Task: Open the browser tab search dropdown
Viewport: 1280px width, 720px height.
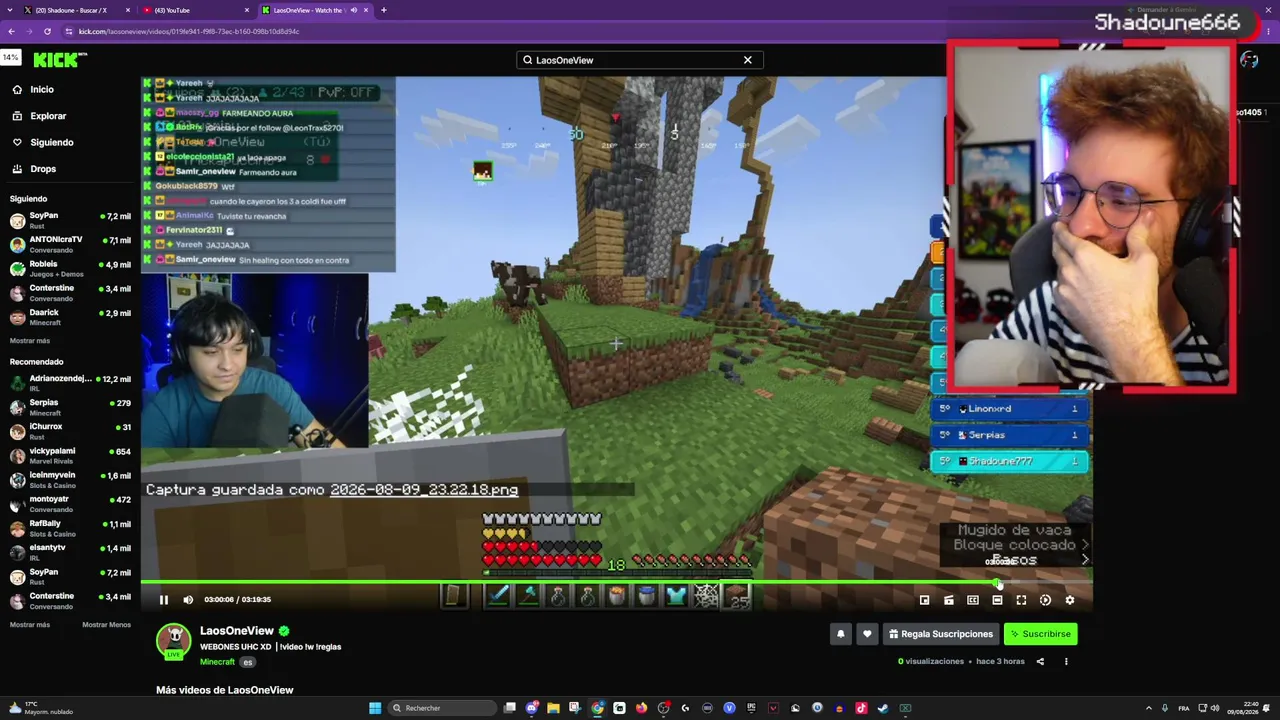Action: [10, 10]
